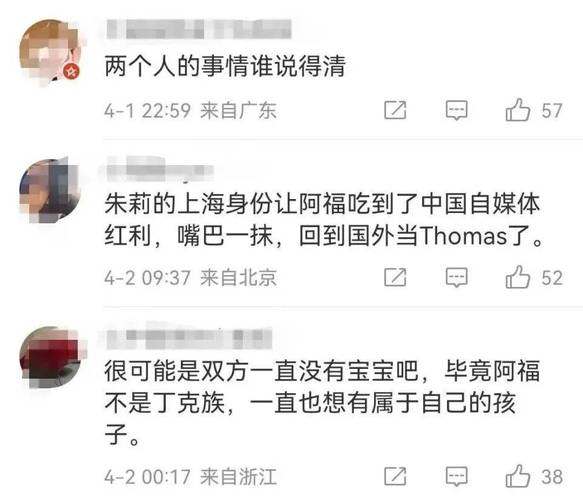Click the blurred username of the Beijing commenter
Image resolution: width=583 pixels, height=500 pixels.
click(160, 170)
